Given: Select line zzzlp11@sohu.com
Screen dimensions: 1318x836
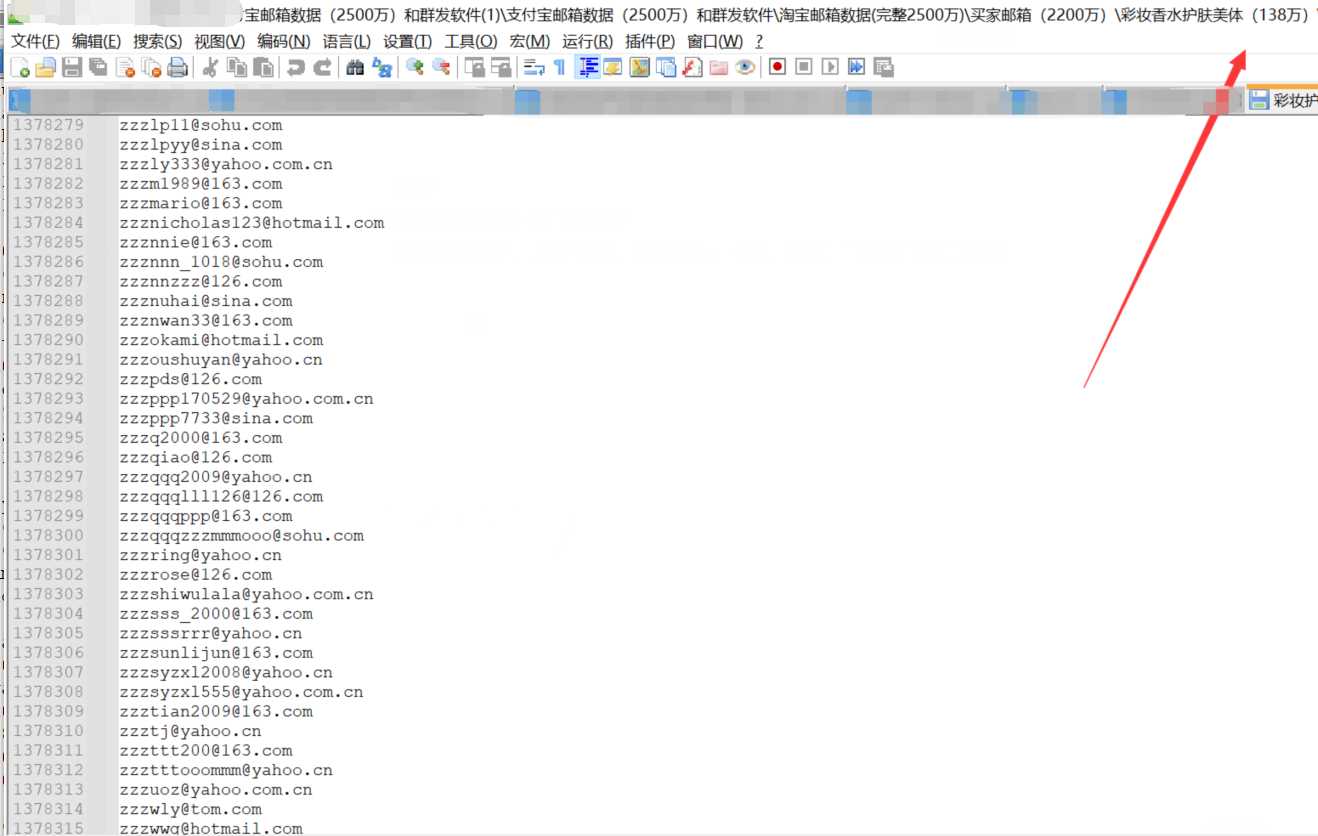Looking at the screenshot, I should tap(201, 125).
